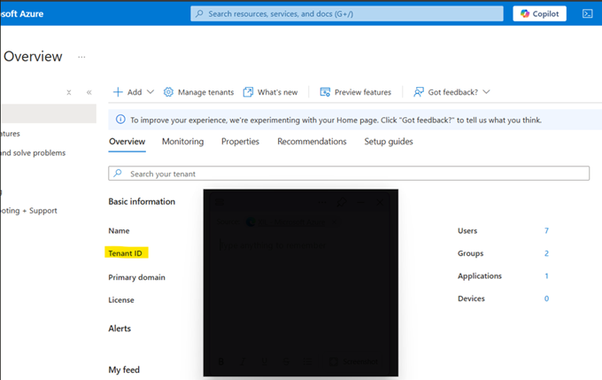Click the Alerts heading
Viewport: 602px width, 380px height.
pyautogui.click(x=119, y=329)
